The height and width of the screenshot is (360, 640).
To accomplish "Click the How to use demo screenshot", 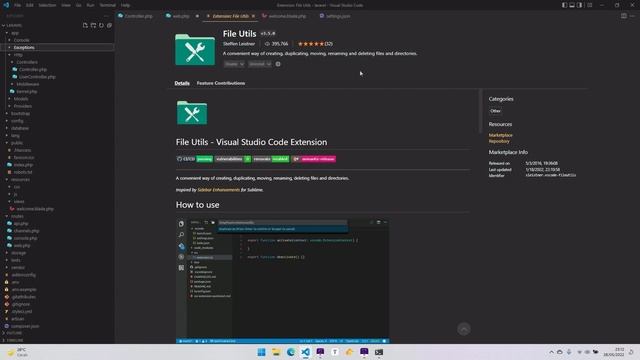I will click(282, 281).
